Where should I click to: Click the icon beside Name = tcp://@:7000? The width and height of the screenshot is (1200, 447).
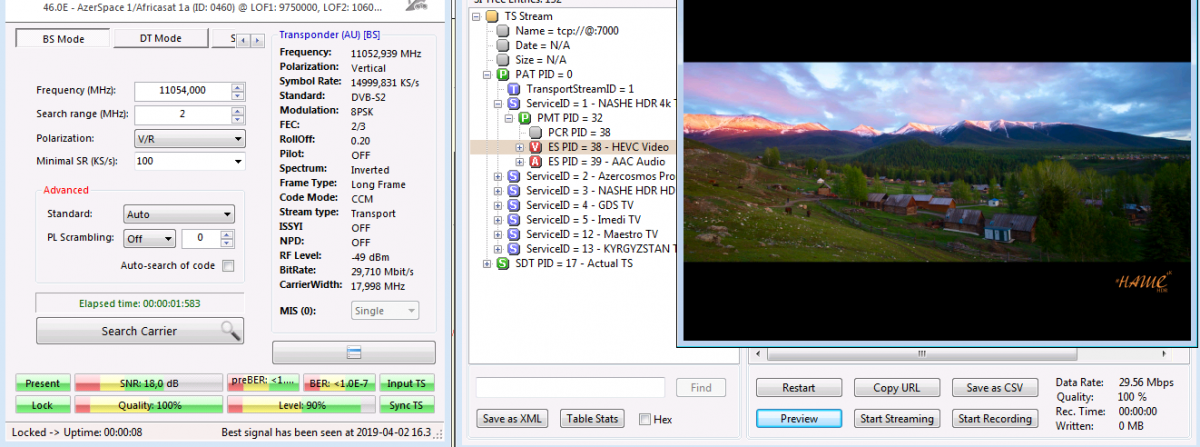click(x=503, y=31)
